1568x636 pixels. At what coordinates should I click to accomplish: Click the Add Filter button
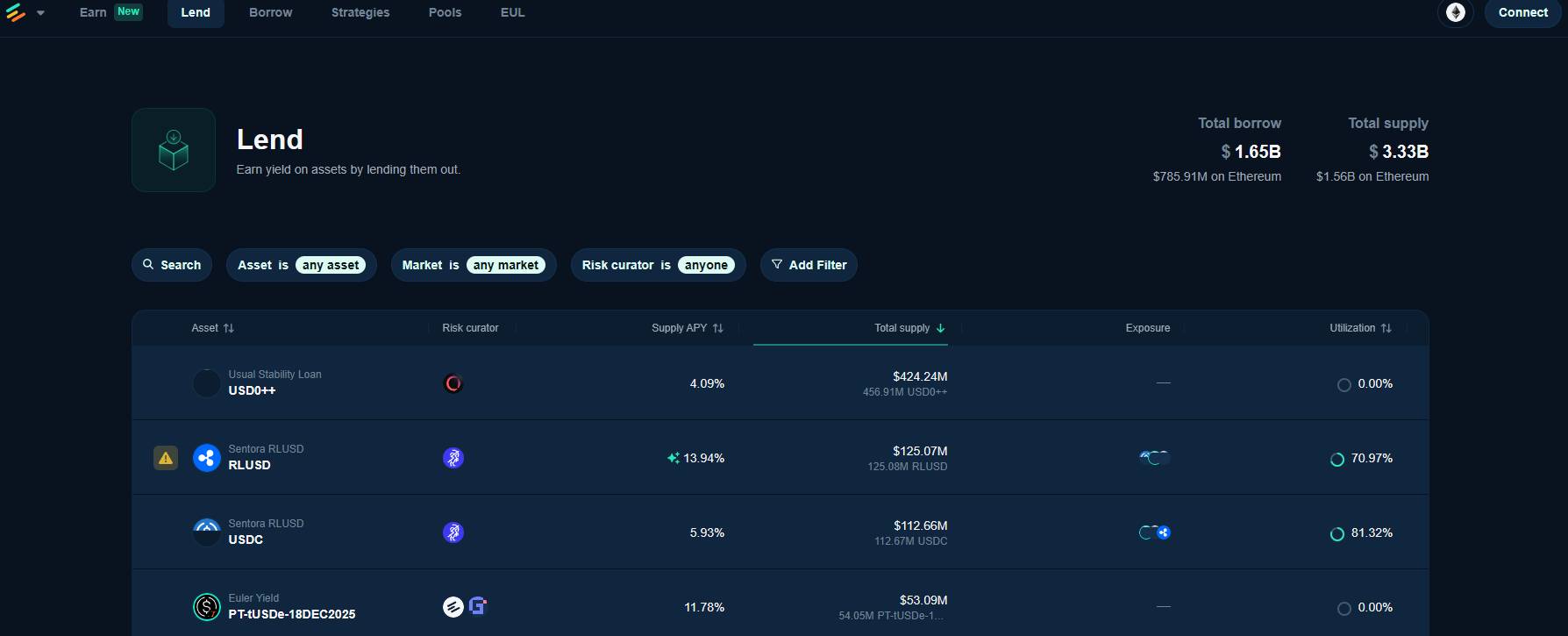(809, 265)
